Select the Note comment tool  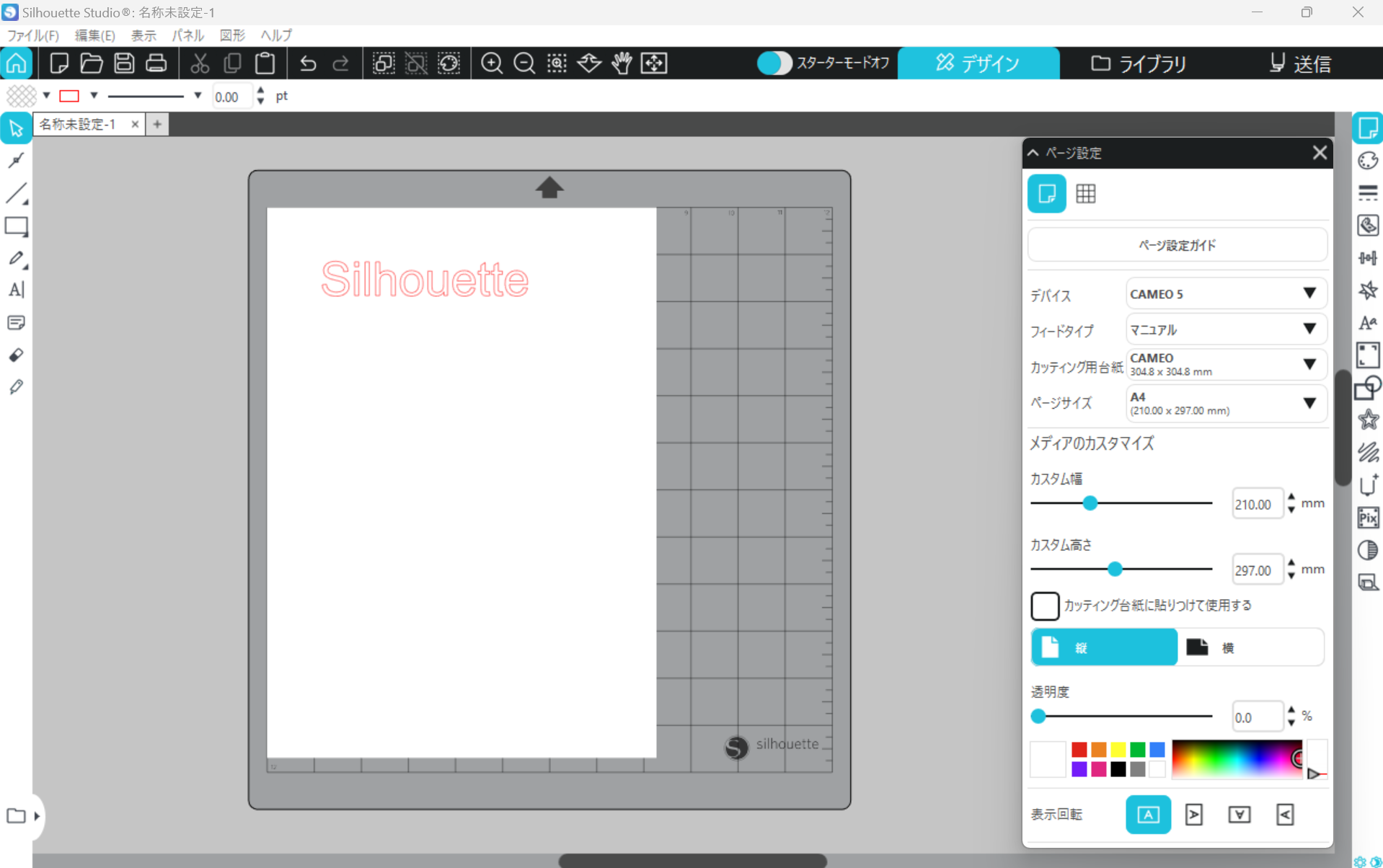[x=16, y=322]
